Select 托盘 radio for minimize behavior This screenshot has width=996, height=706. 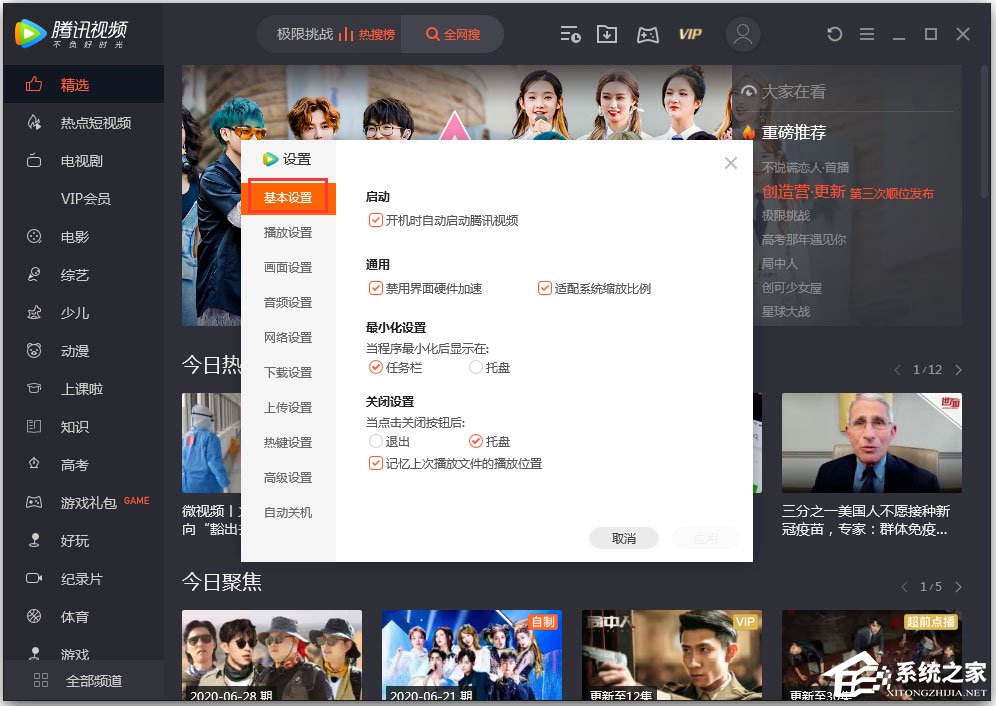coord(477,367)
